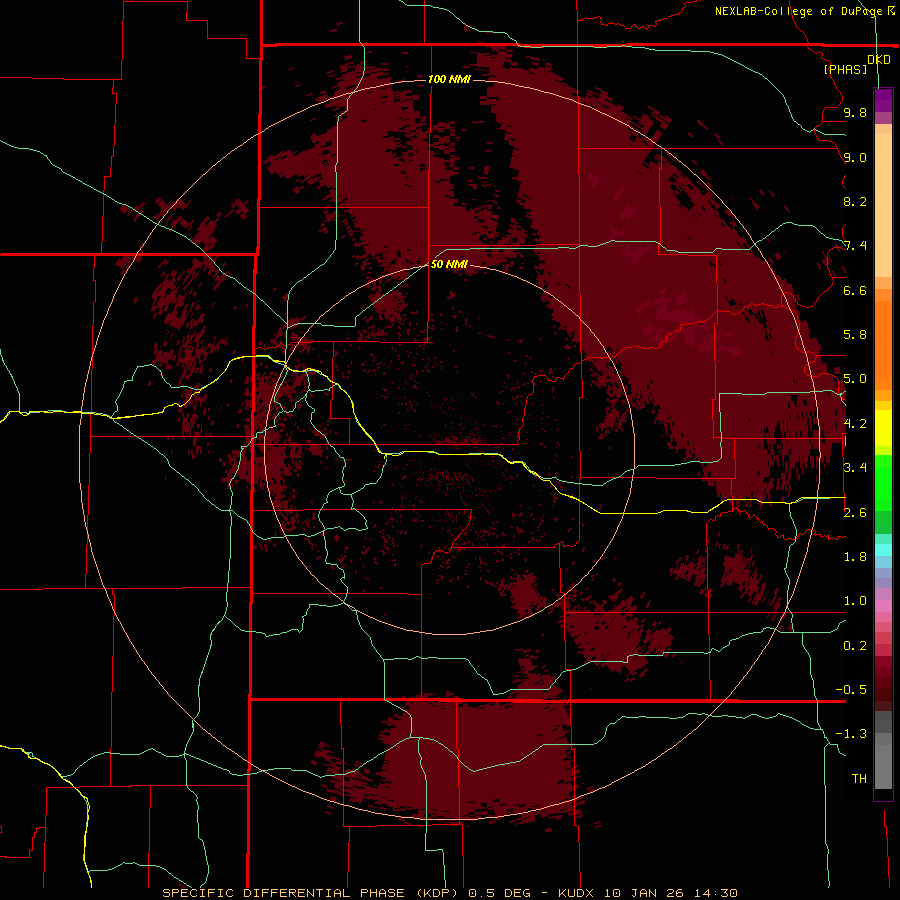Image resolution: width=900 pixels, height=900 pixels.
Task: Click the yellow segment of the color bar
Action: (883, 428)
